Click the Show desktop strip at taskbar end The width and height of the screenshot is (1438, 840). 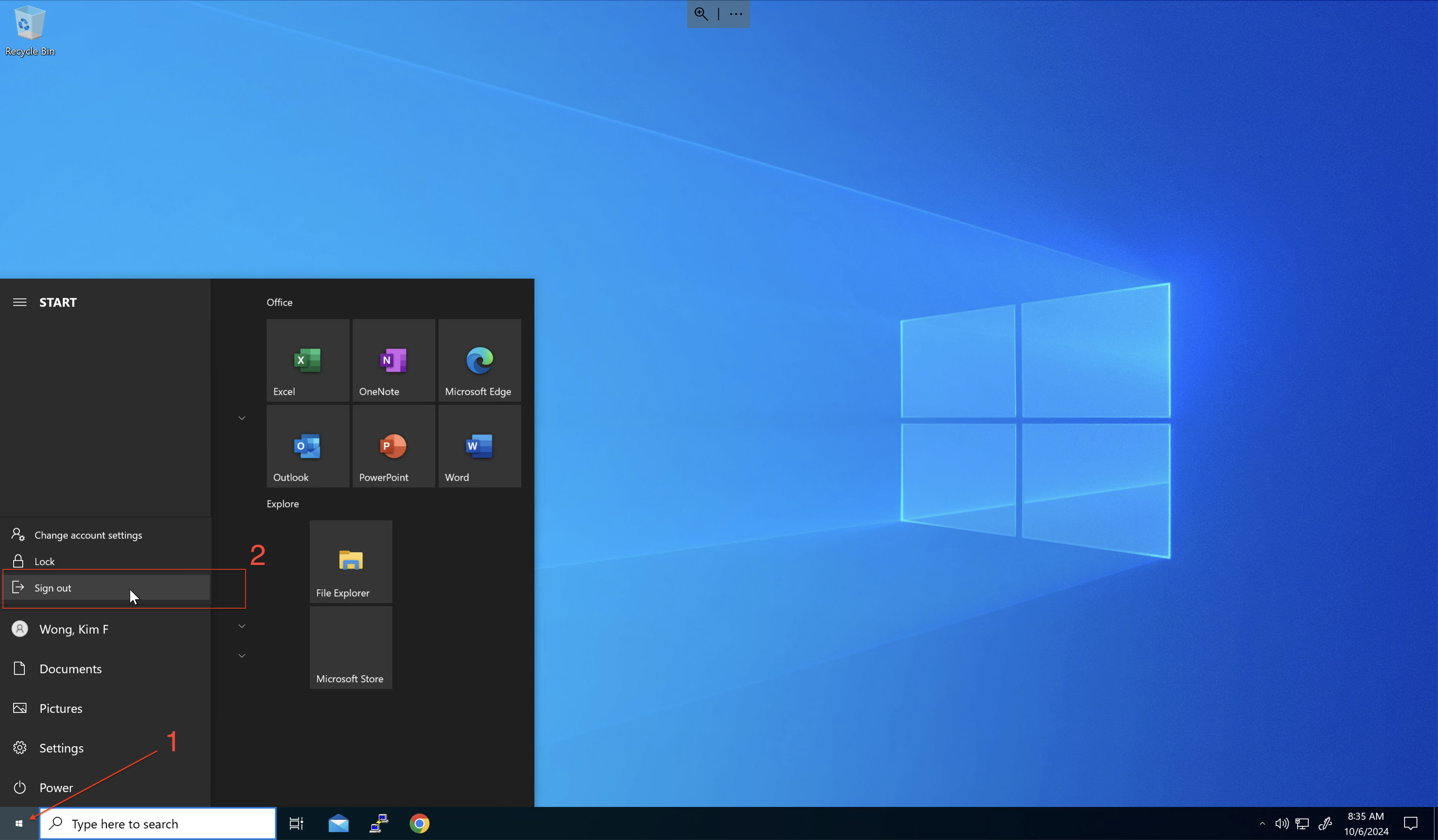pyautogui.click(x=1435, y=823)
